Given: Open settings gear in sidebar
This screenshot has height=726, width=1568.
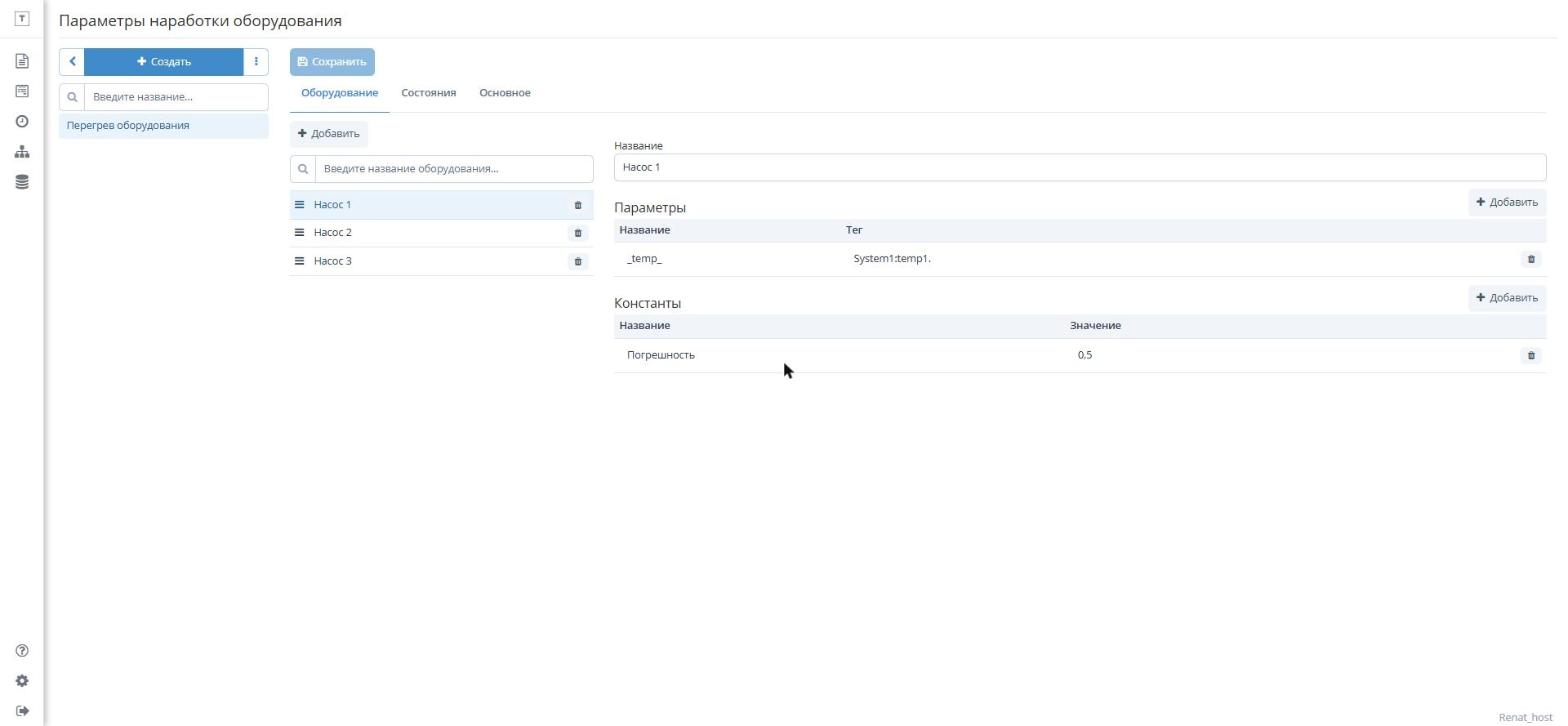Looking at the screenshot, I should 22,681.
